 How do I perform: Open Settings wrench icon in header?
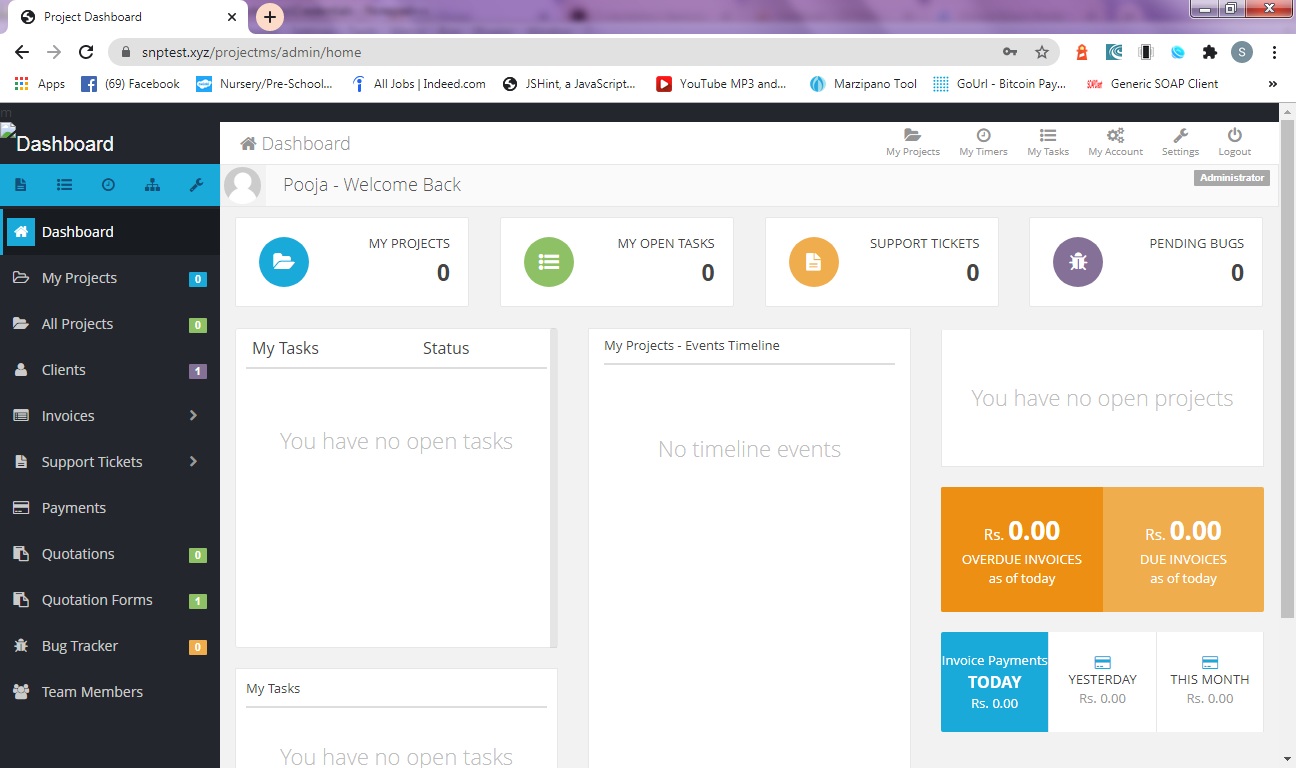click(1180, 136)
